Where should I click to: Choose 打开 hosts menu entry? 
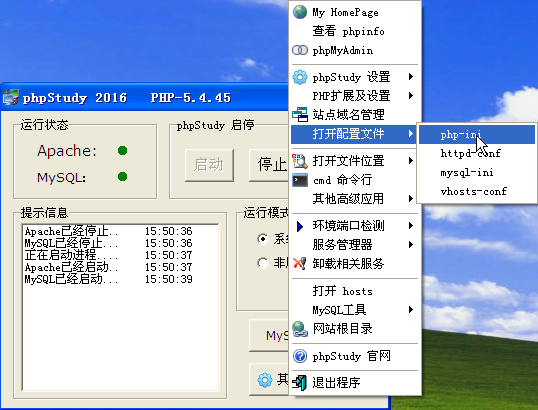point(355,291)
